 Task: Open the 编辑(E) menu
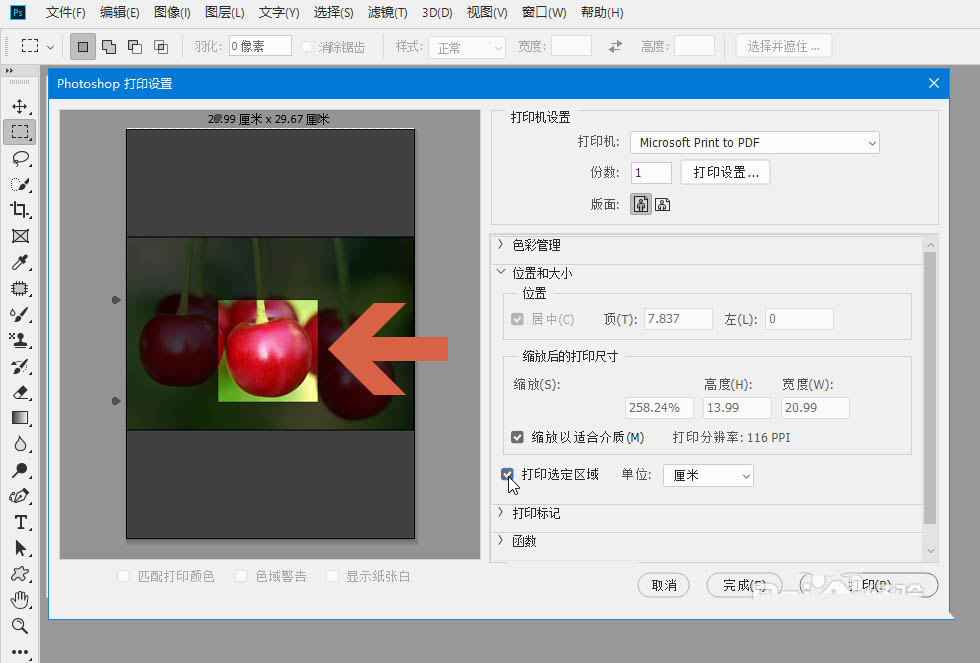(119, 12)
